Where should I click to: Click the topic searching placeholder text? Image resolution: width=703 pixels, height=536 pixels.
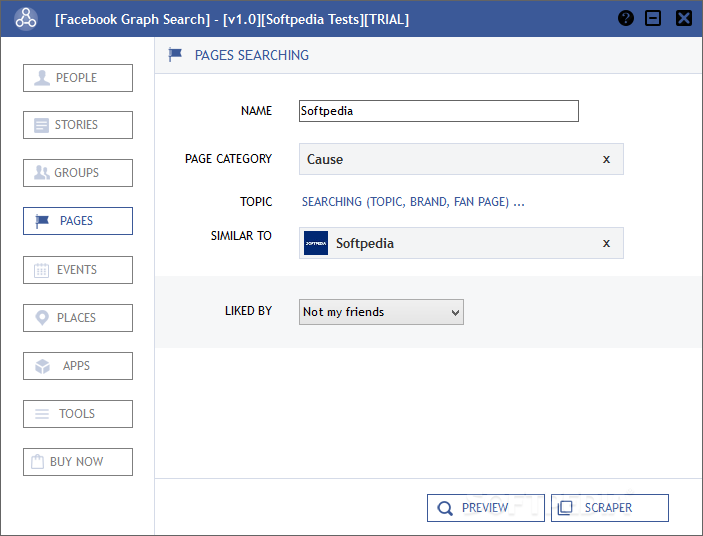(x=413, y=202)
